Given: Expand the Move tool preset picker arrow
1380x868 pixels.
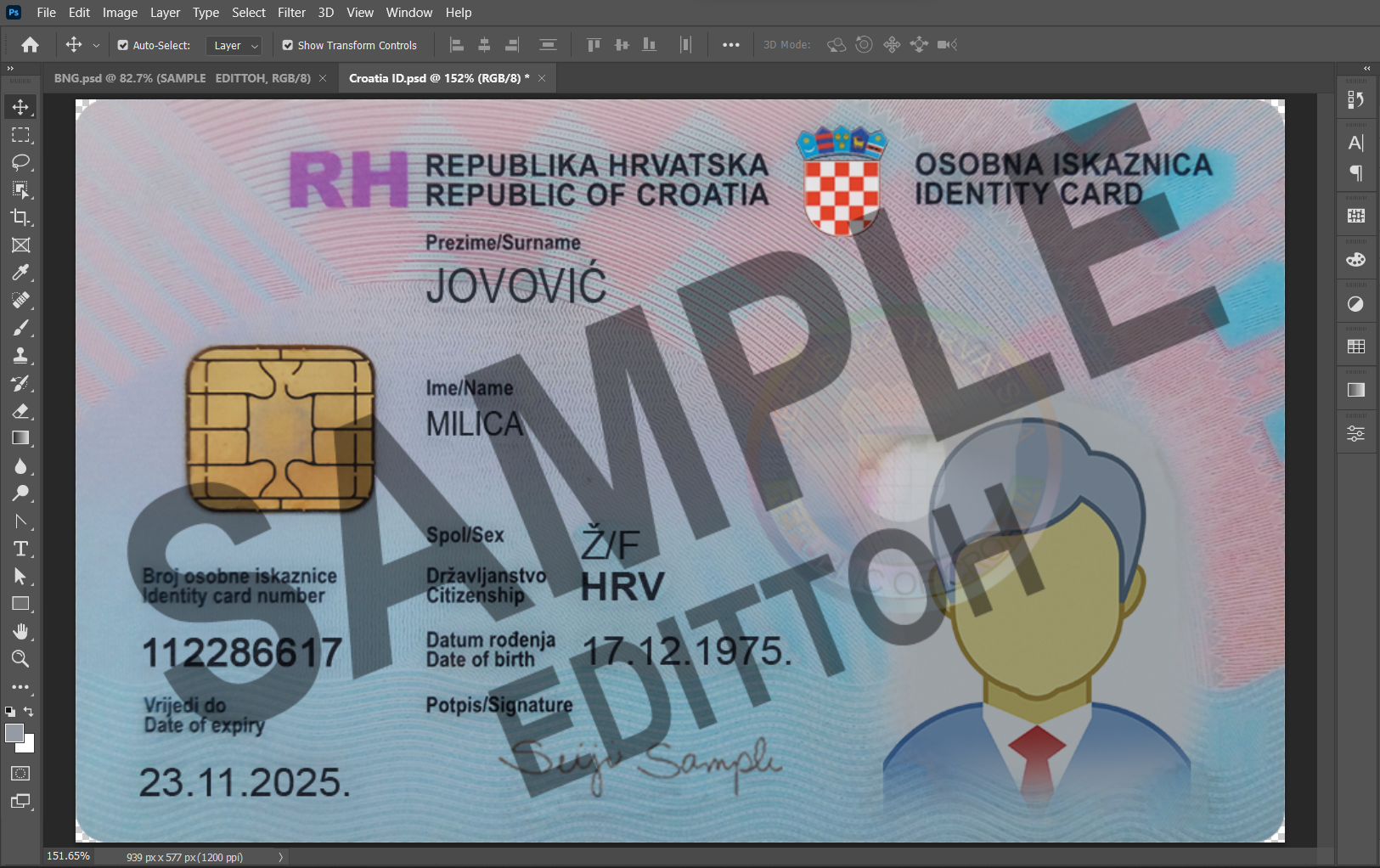Looking at the screenshot, I should coord(96,46).
